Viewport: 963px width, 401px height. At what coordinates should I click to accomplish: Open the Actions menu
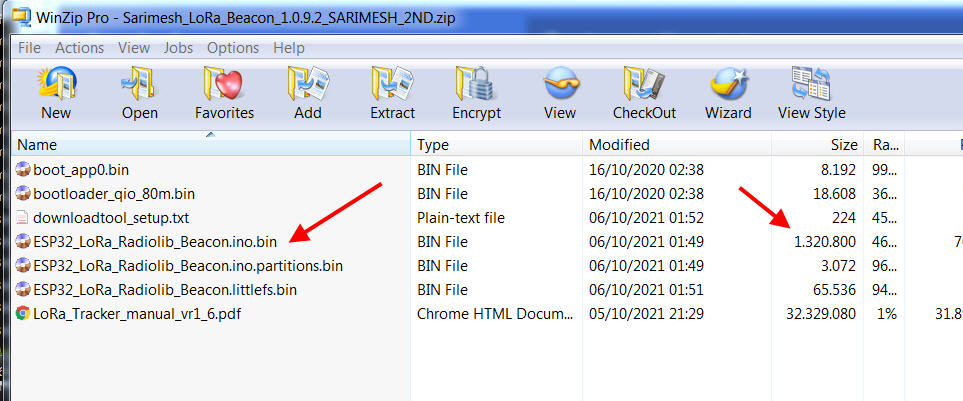(x=79, y=48)
